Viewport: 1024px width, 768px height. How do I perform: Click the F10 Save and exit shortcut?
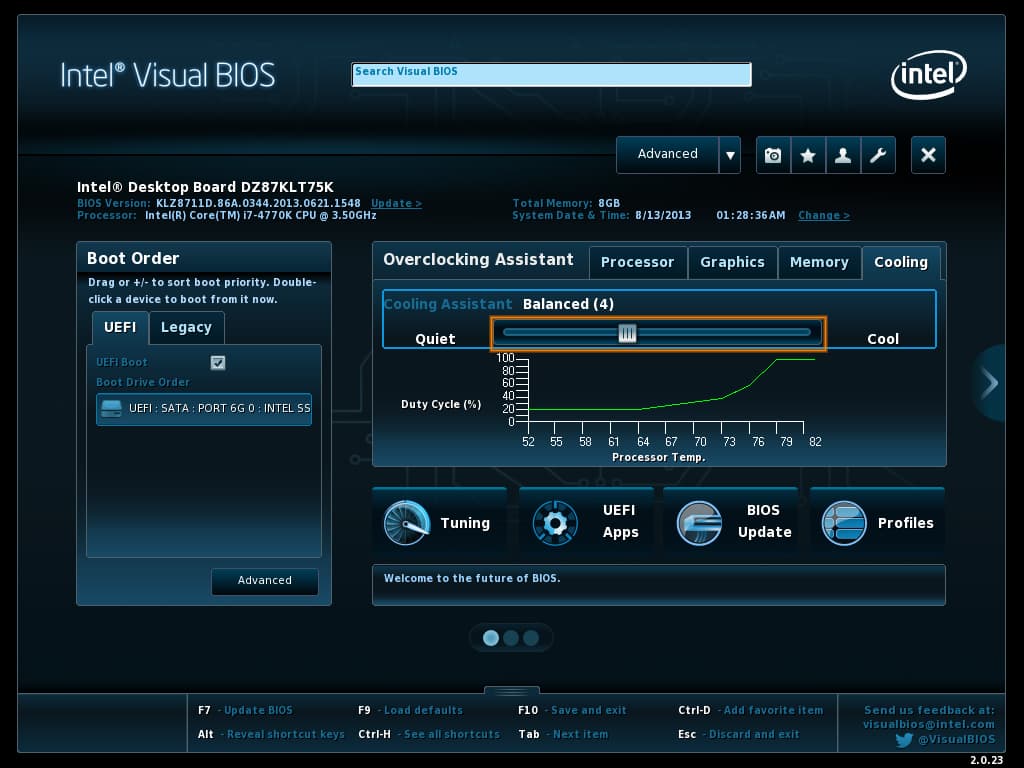(572, 711)
